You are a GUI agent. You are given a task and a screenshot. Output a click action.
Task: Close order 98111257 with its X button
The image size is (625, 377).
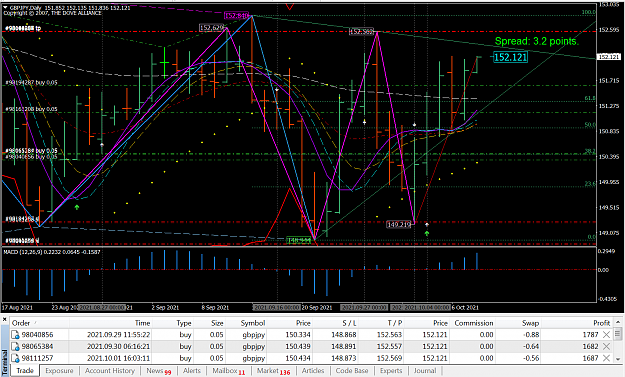(606, 358)
